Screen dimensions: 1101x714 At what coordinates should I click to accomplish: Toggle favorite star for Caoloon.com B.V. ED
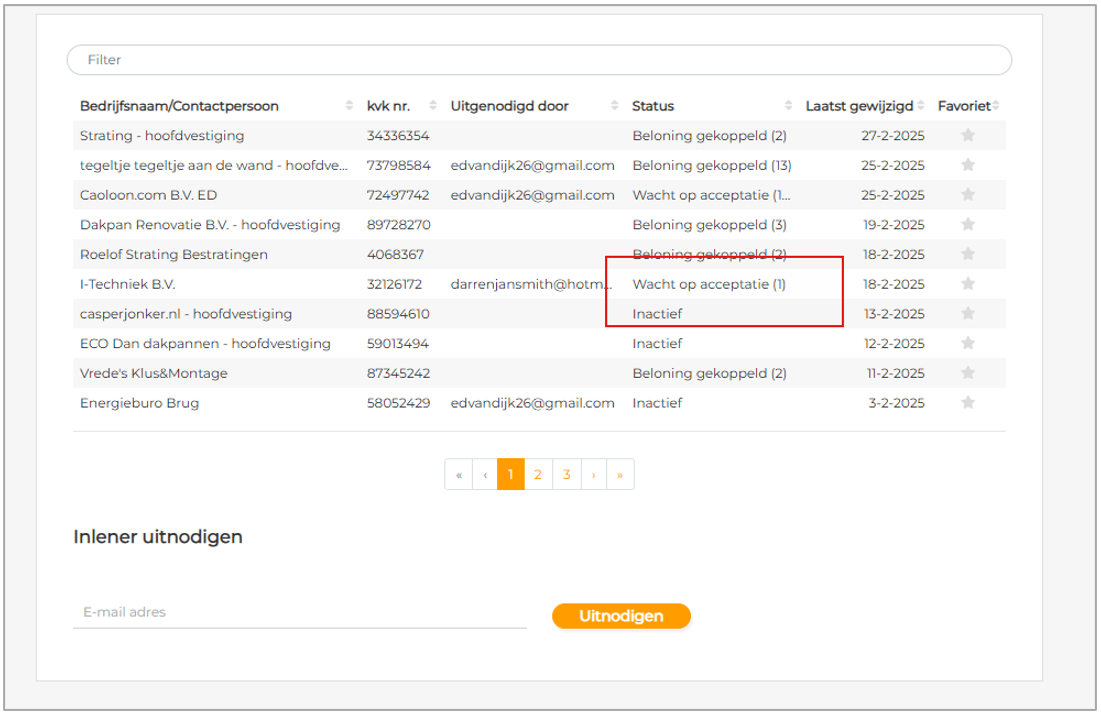point(967,195)
